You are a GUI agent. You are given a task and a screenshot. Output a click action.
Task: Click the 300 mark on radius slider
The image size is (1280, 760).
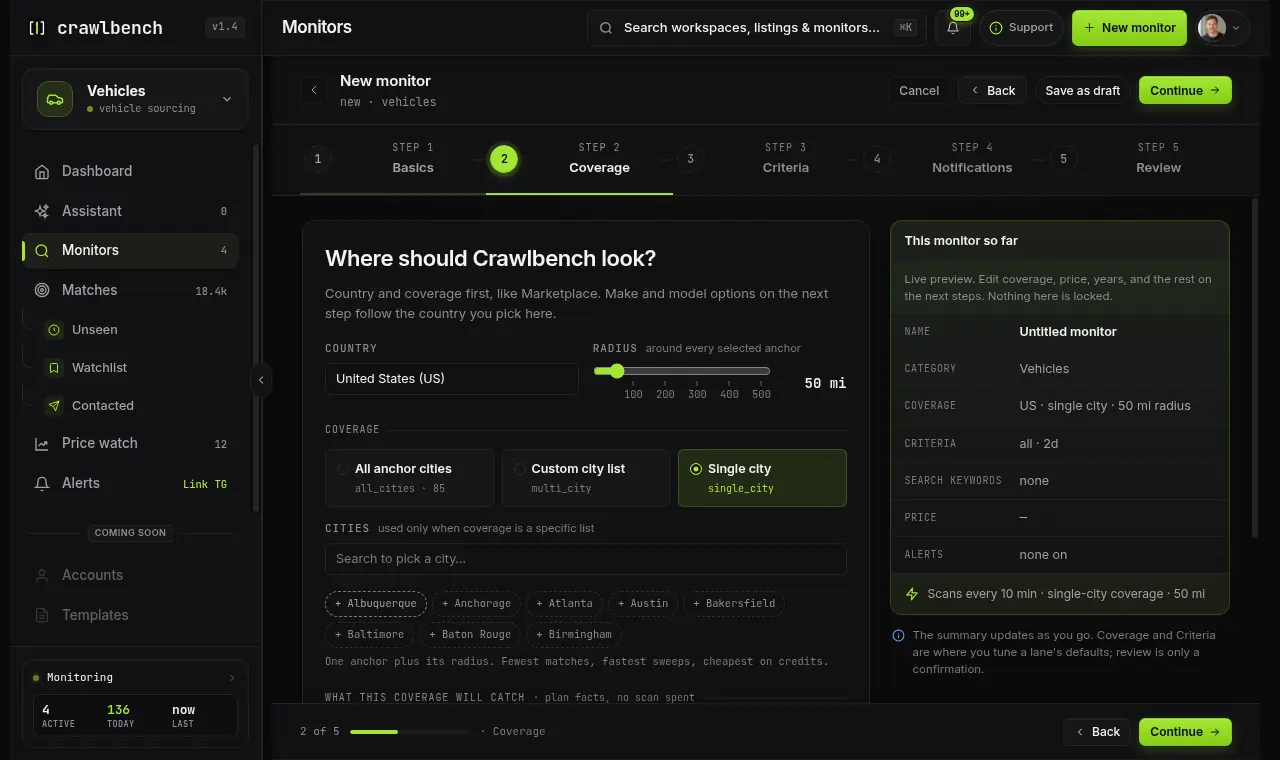698,394
